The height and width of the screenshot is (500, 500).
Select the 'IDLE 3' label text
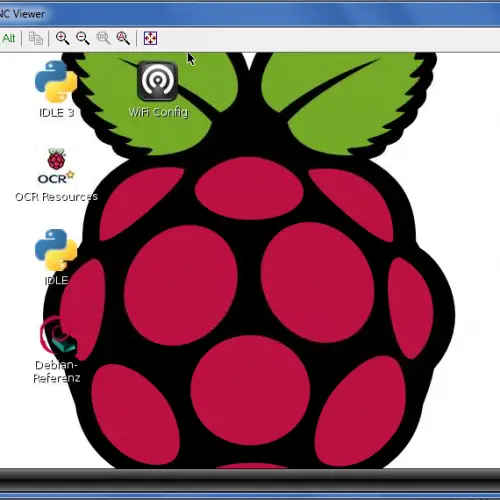[56, 113]
